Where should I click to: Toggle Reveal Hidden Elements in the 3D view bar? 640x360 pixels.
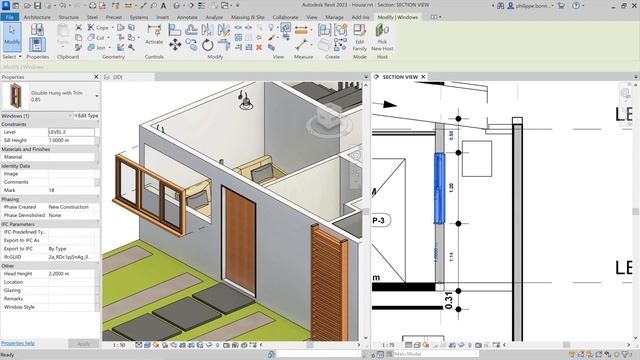218,345
